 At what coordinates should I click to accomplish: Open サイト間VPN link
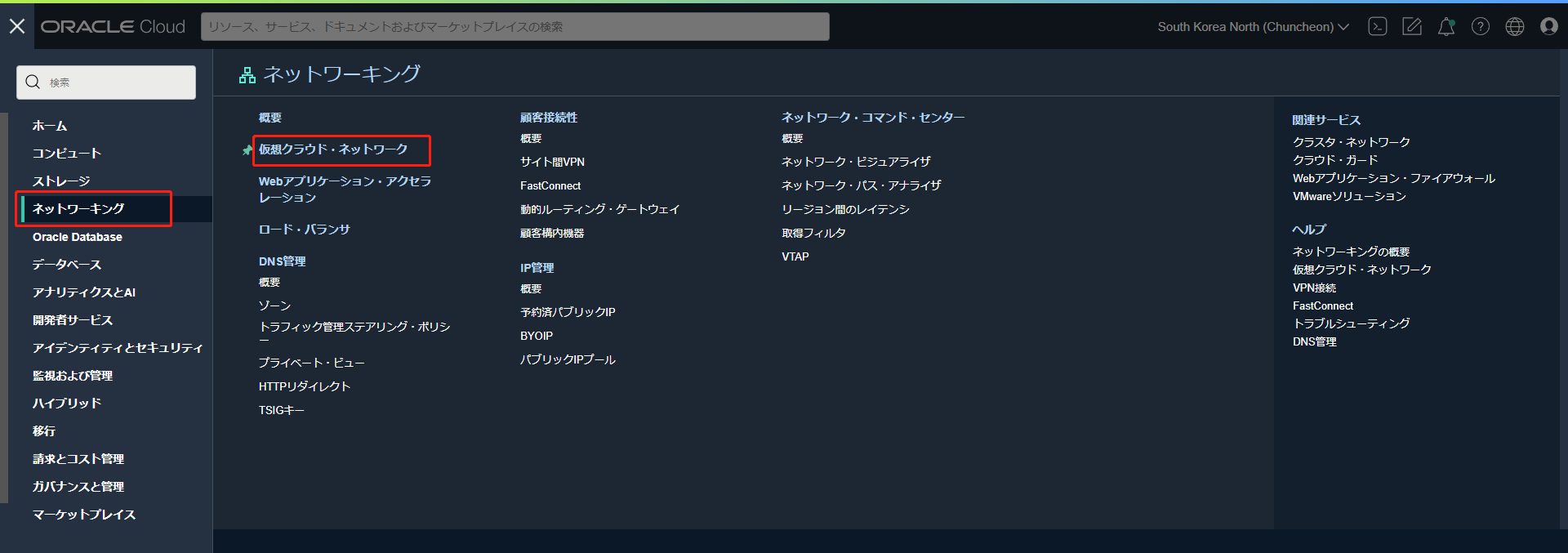pyautogui.click(x=552, y=162)
